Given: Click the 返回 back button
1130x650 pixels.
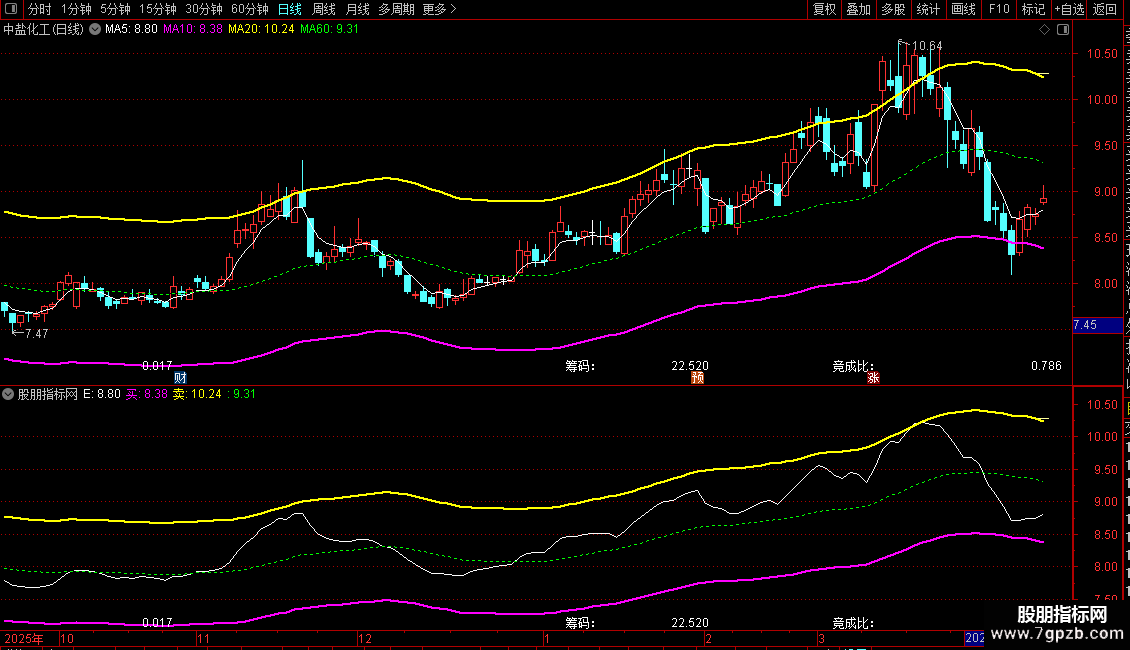Looking at the screenshot, I should [x=1105, y=9].
